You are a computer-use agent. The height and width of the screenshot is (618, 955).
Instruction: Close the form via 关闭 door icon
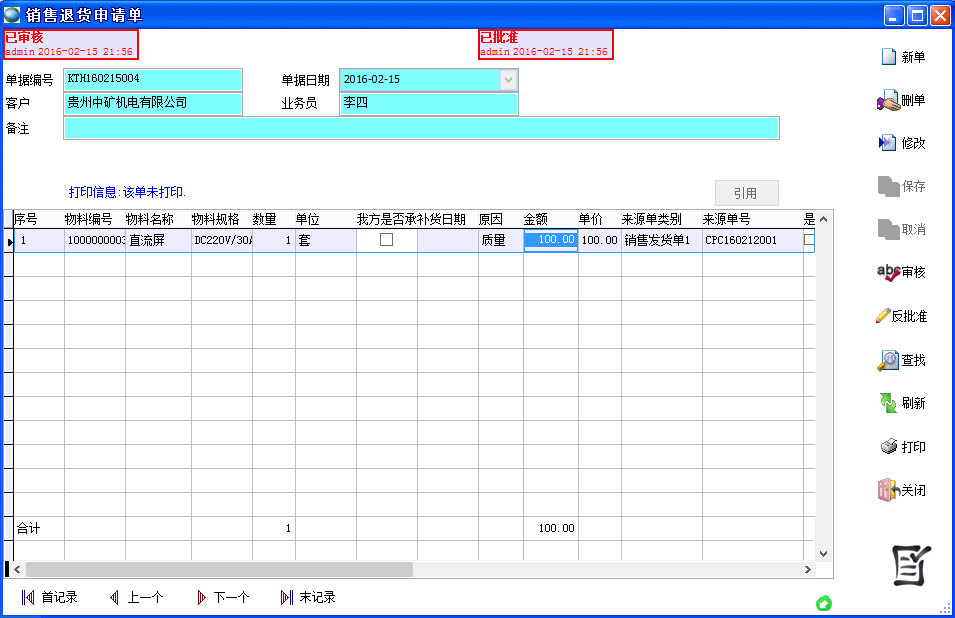coord(887,490)
